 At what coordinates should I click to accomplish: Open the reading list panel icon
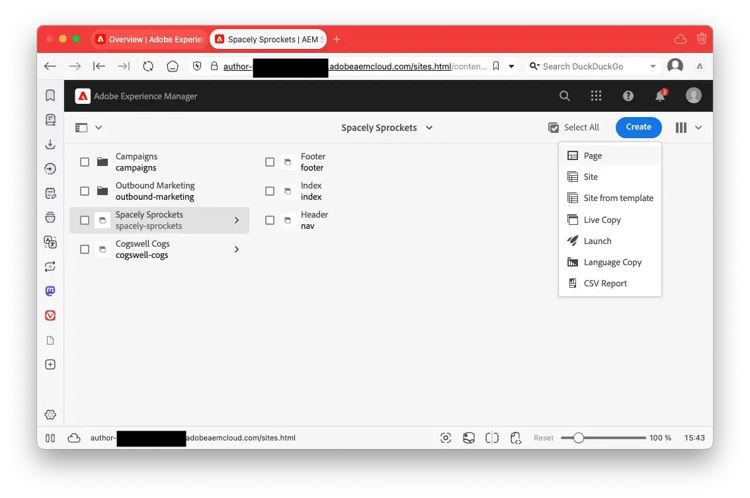coord(50,120)
